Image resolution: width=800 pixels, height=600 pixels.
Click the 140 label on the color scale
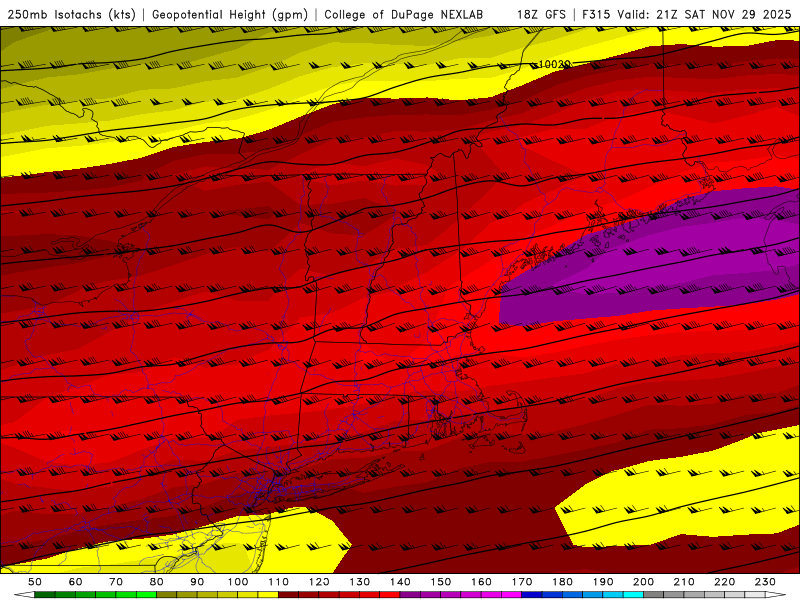click(x=400, y=582)
